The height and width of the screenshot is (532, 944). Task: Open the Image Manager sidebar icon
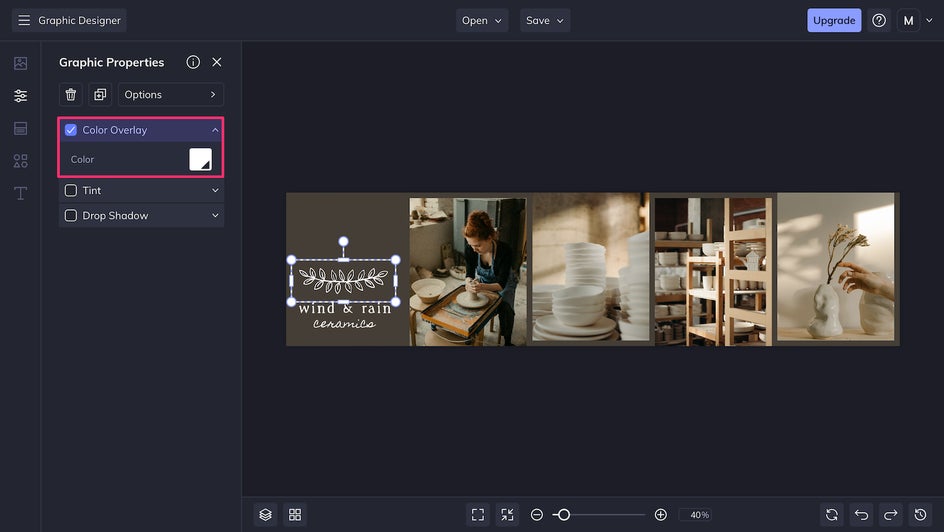click(20, 63)
